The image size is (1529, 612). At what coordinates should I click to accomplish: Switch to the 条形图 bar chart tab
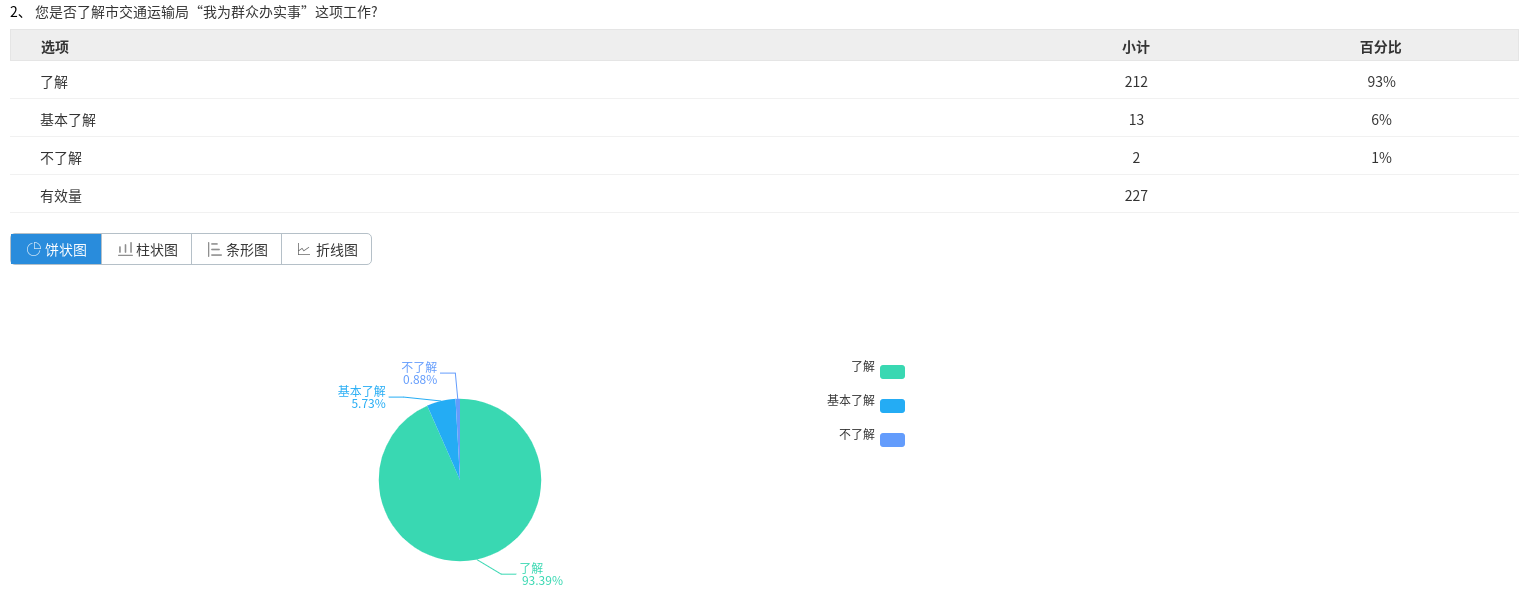point(237,249)
